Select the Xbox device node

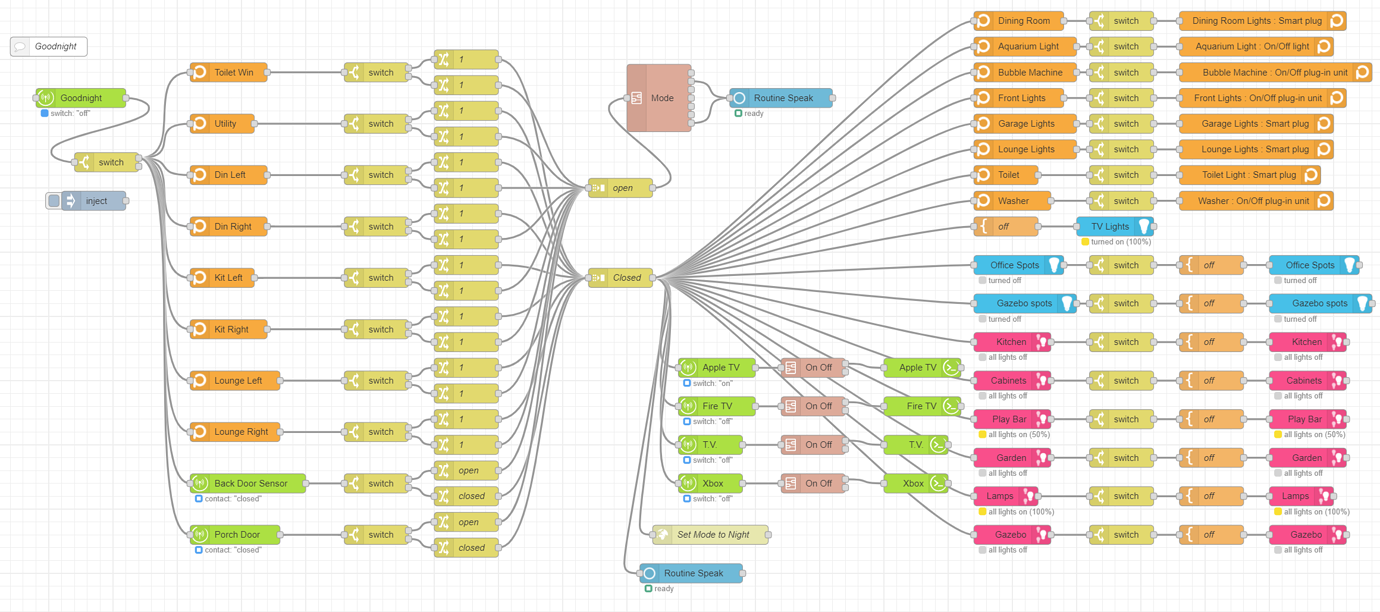pos(712,482)
